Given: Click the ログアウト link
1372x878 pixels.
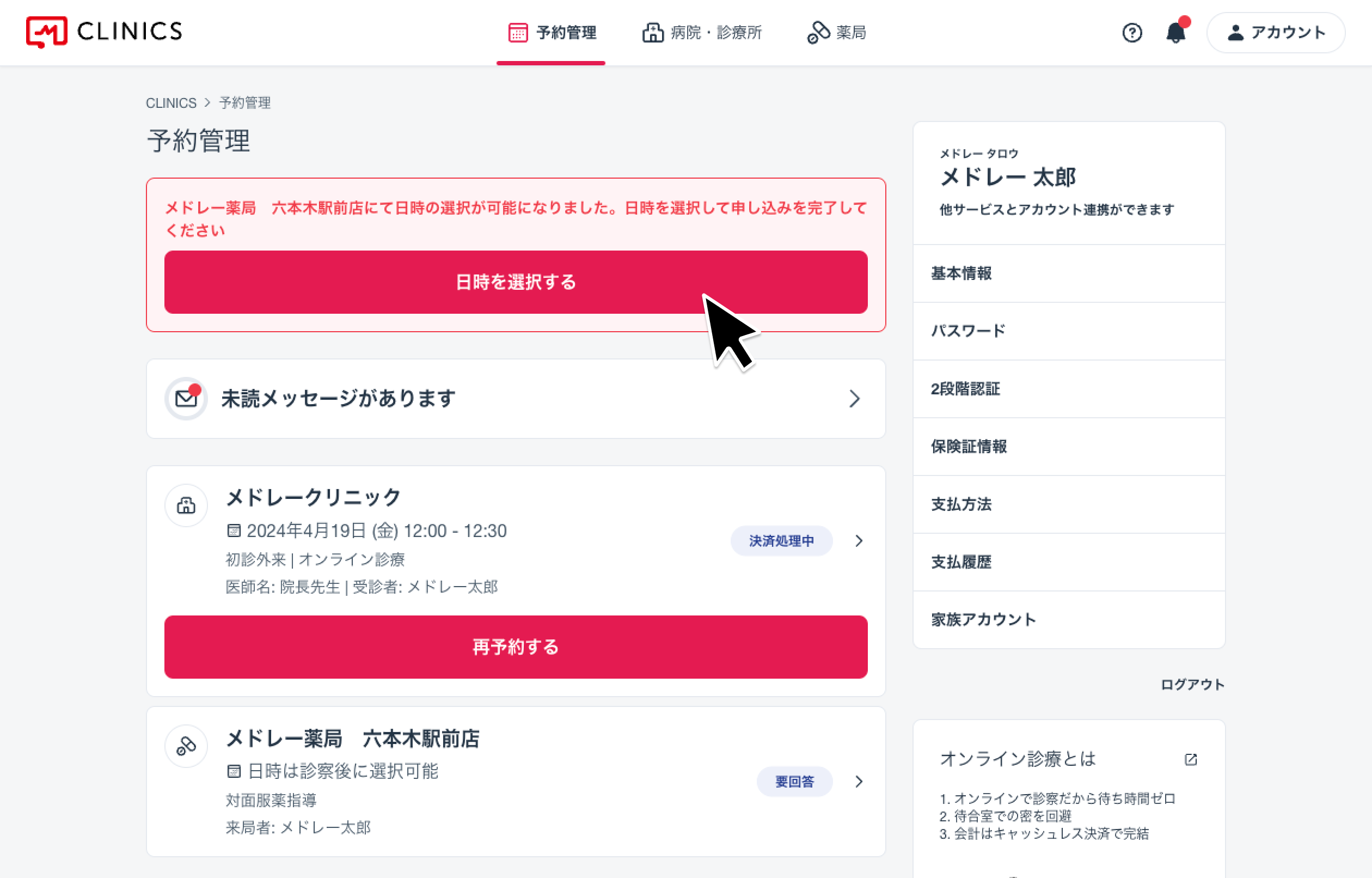Looking at the screenshot, I should tap(1192, 684).
